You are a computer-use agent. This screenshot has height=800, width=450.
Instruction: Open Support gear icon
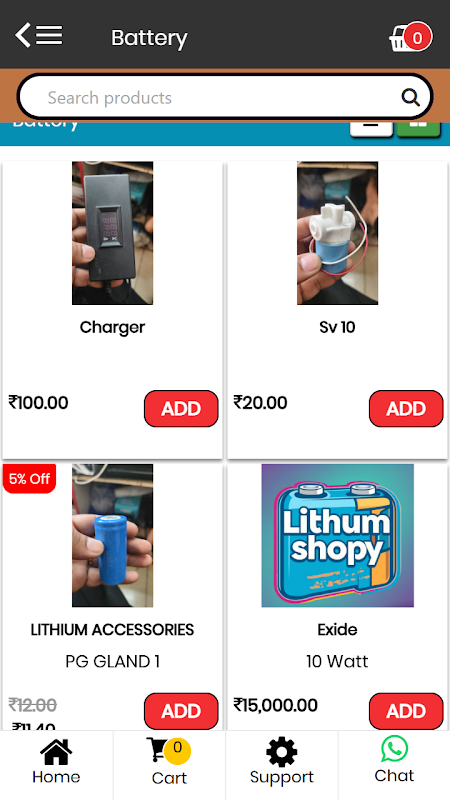click(282, 762)
